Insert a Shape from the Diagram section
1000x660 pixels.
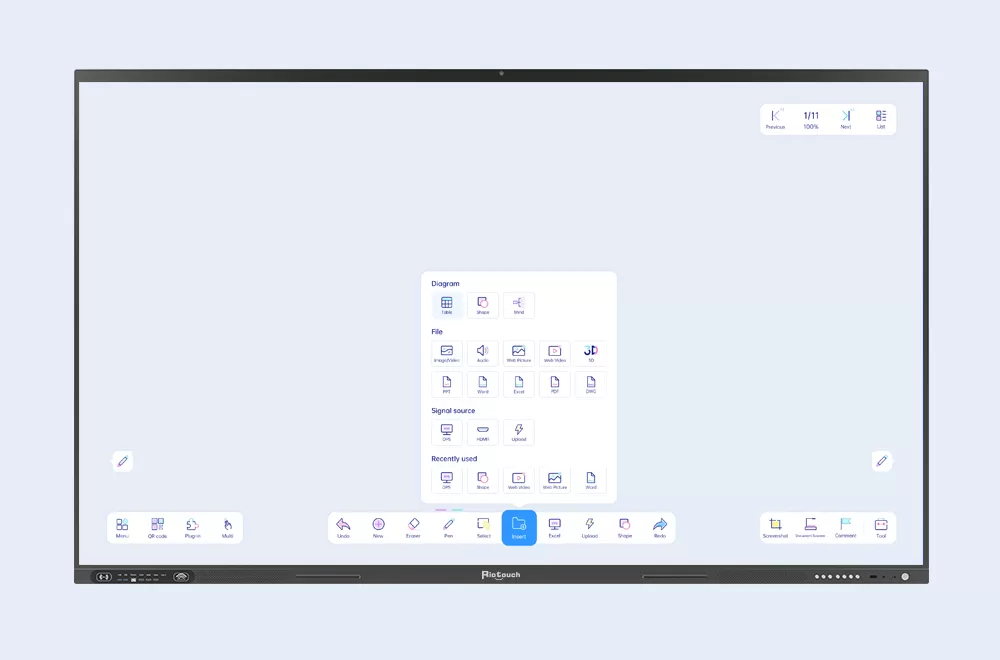coord(483,305)
